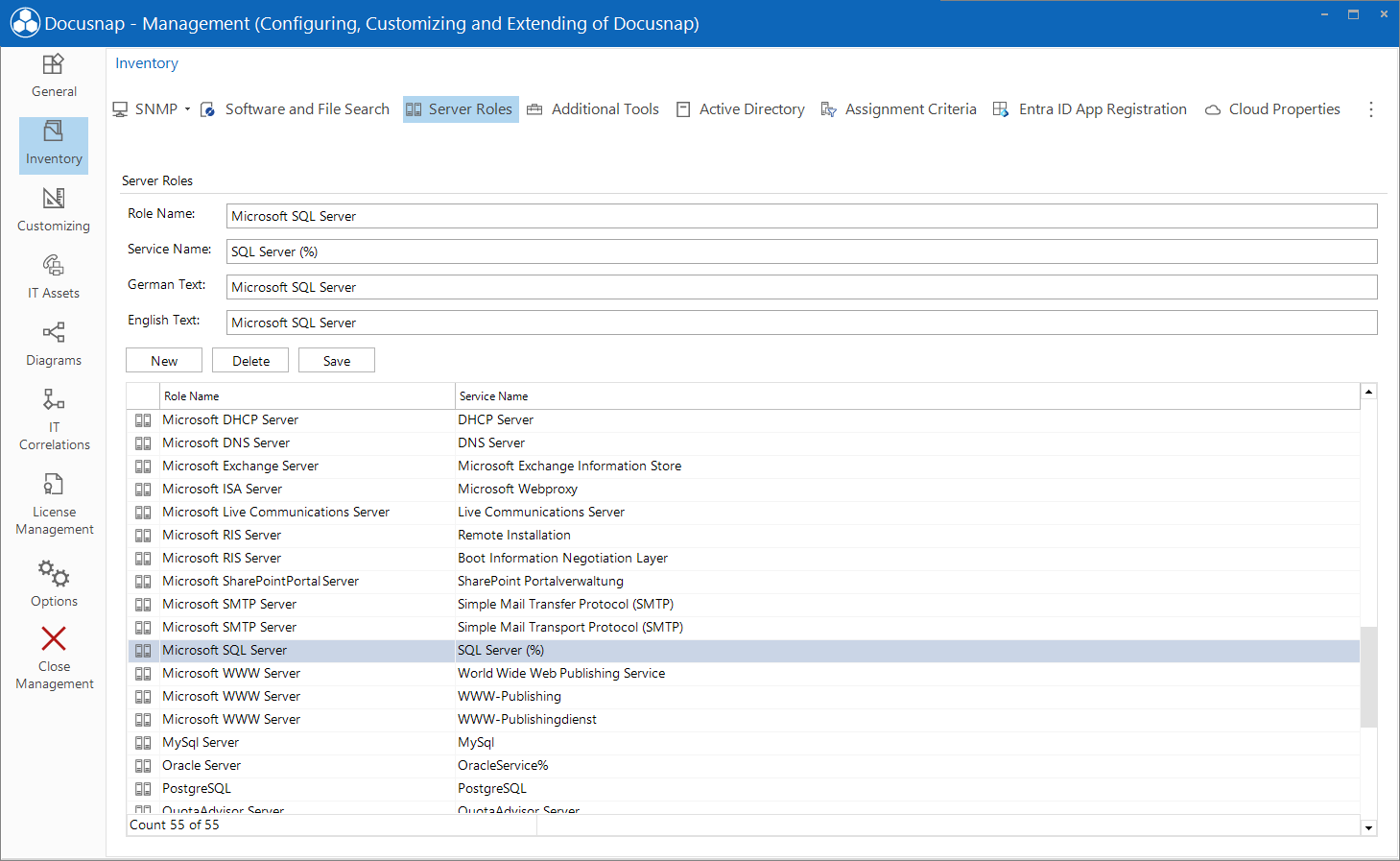Click into English Text field
Viewport: 1400px width, 861px height.
coord(802,323)
